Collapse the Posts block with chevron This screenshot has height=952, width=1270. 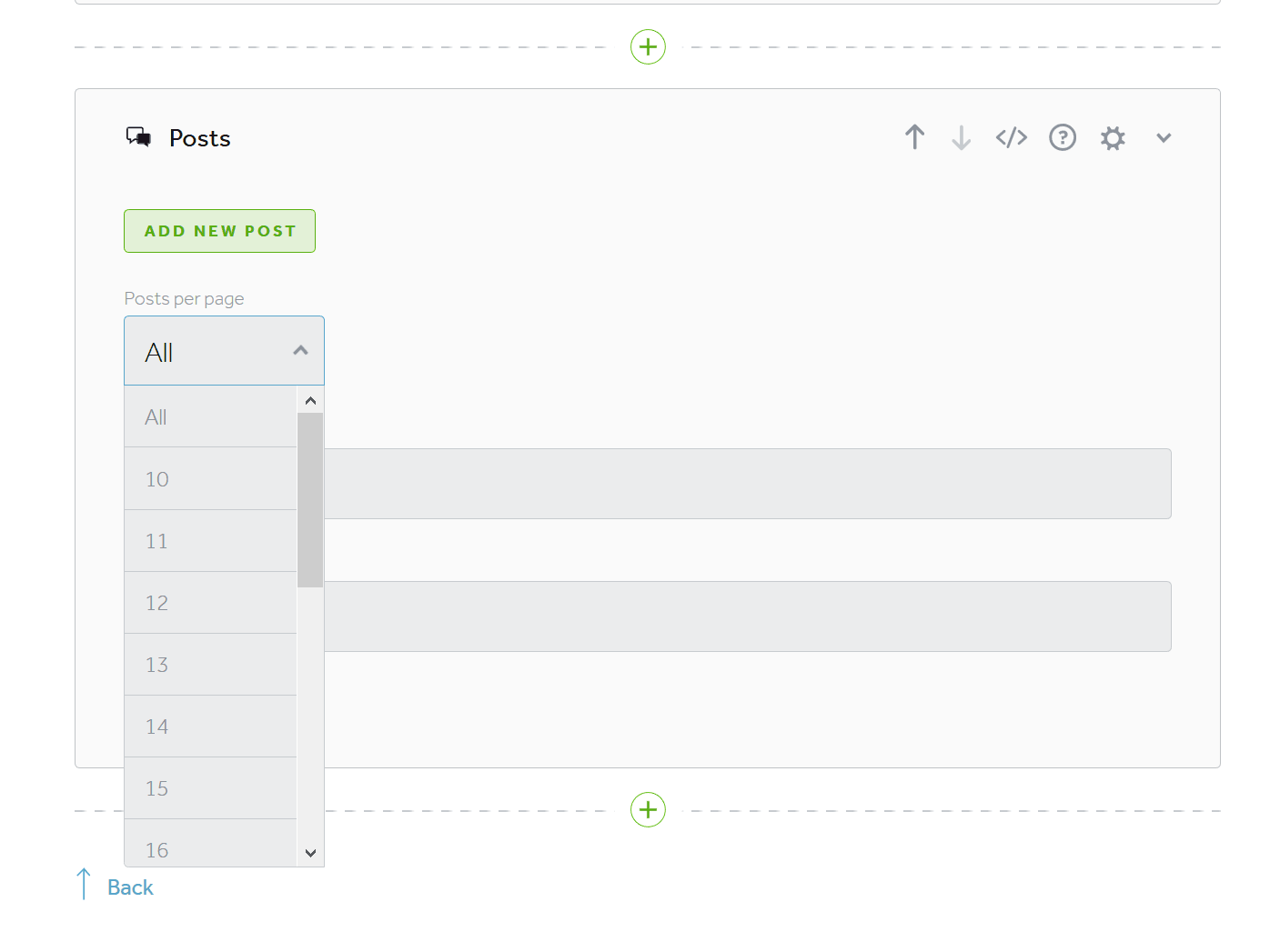point(1163,138)
